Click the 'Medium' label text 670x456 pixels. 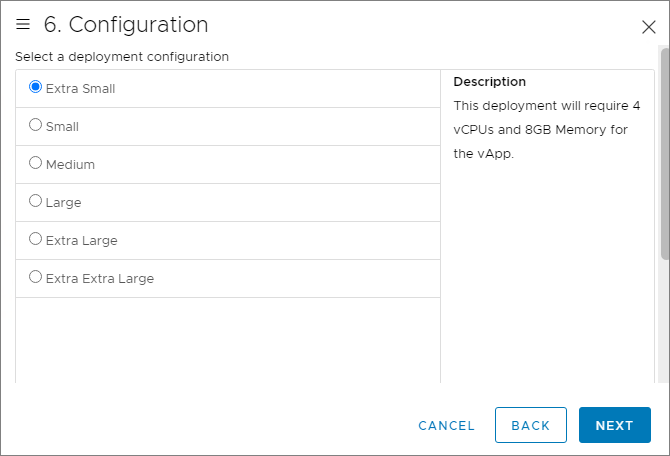tap(70, 164)
